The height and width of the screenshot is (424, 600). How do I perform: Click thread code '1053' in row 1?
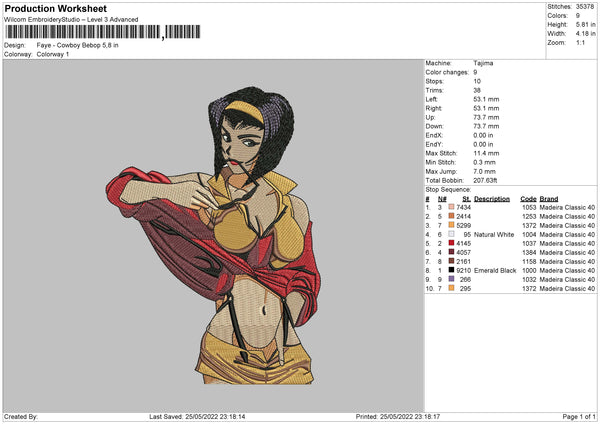[x=529, y=207]
